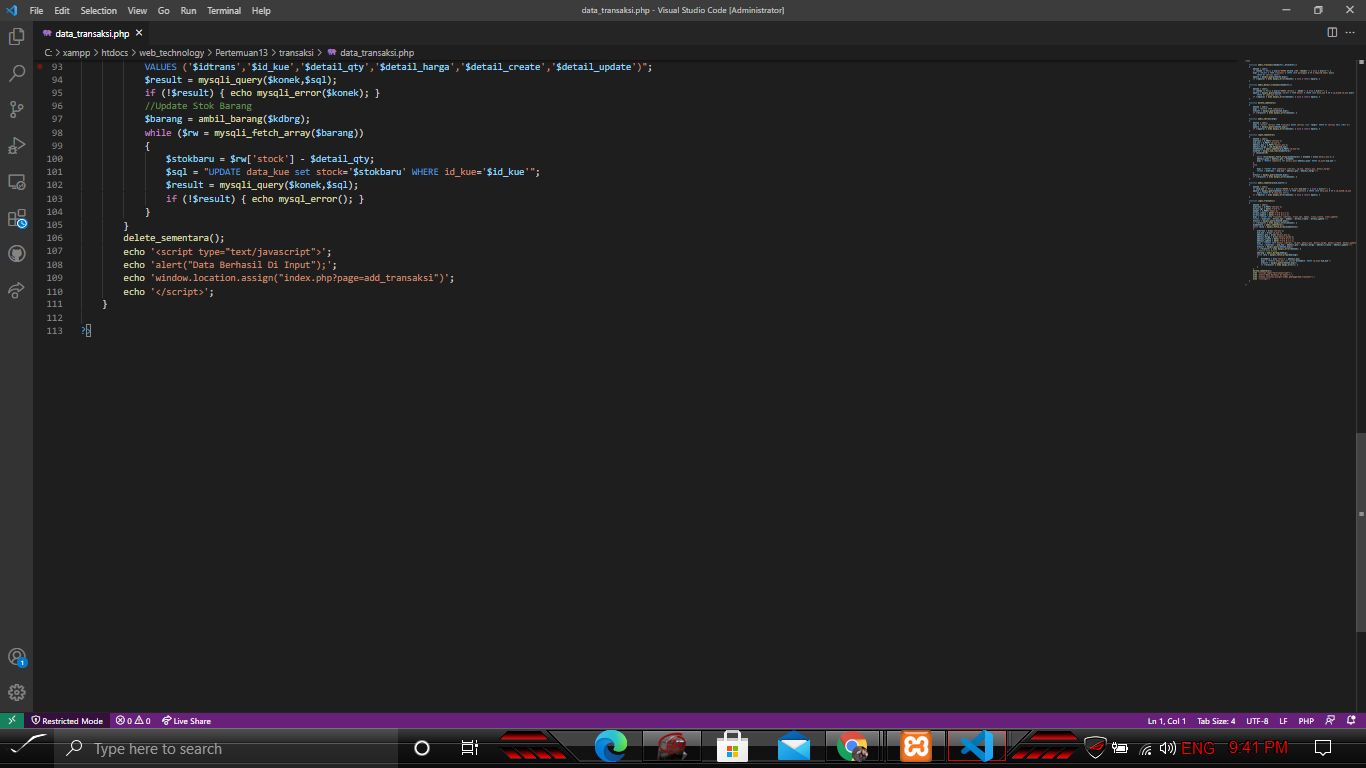Open the Accounts menu icon
Image resolution: width=1366 pixels, height=768 pixels.
tap(16, 657)
